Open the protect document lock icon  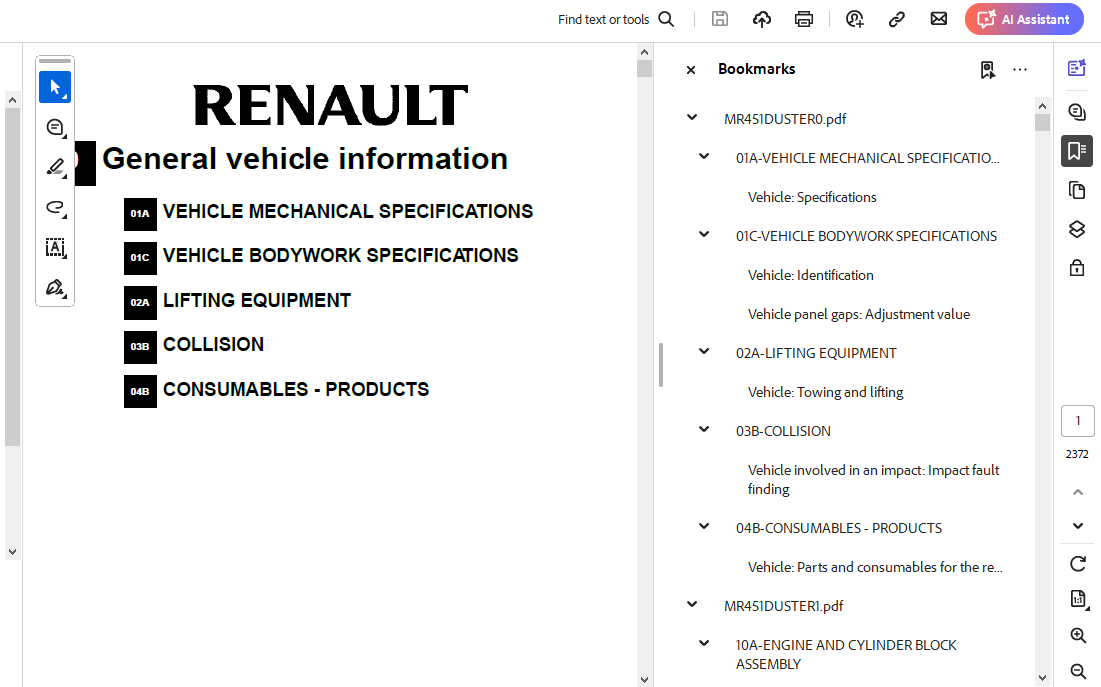click(1077, 268)
